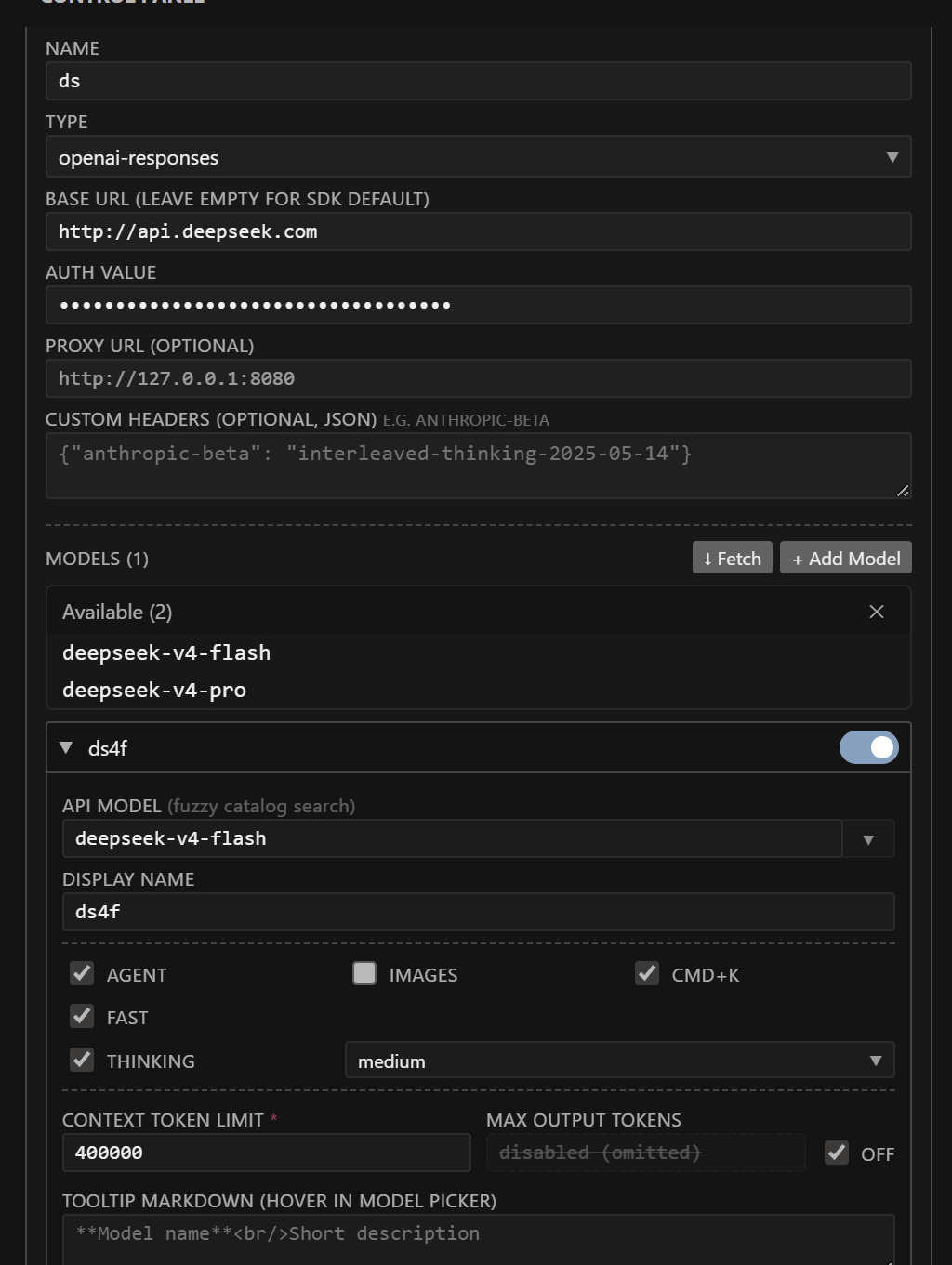Uncheck the THINKING checkbox

coord(82,1060)
